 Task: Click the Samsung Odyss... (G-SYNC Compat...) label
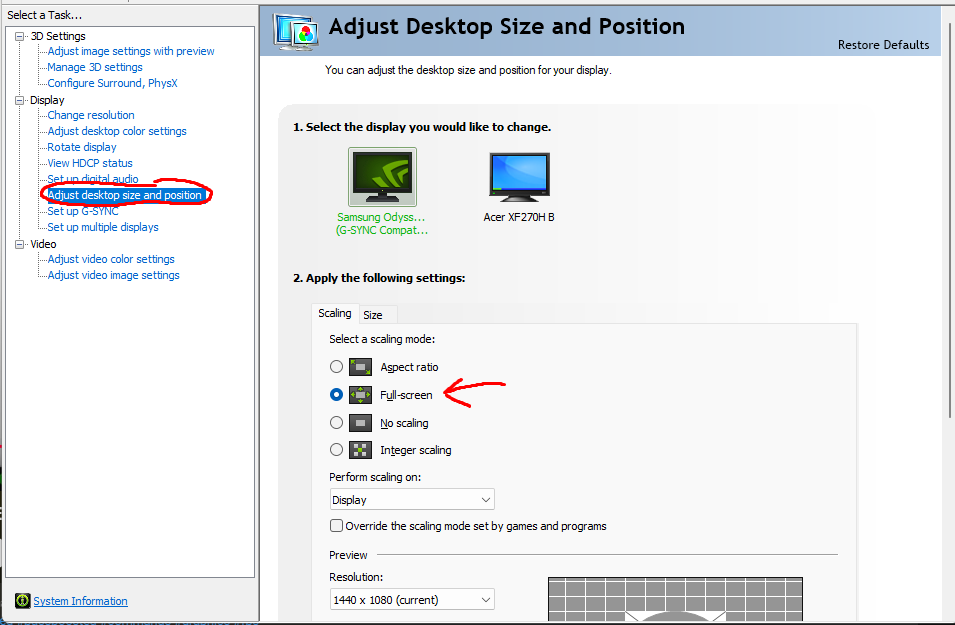click(x=382, y=224)
